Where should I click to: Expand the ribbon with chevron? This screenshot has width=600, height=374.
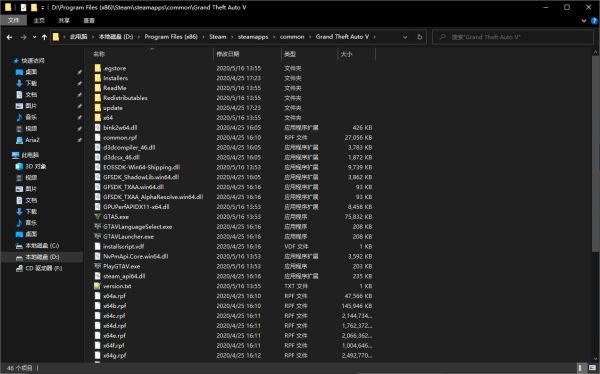click(x=584, y=21)
